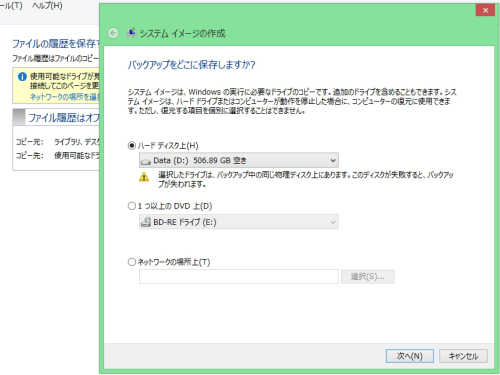
Task: Close the system image dialog with red X
Action: 485,10
